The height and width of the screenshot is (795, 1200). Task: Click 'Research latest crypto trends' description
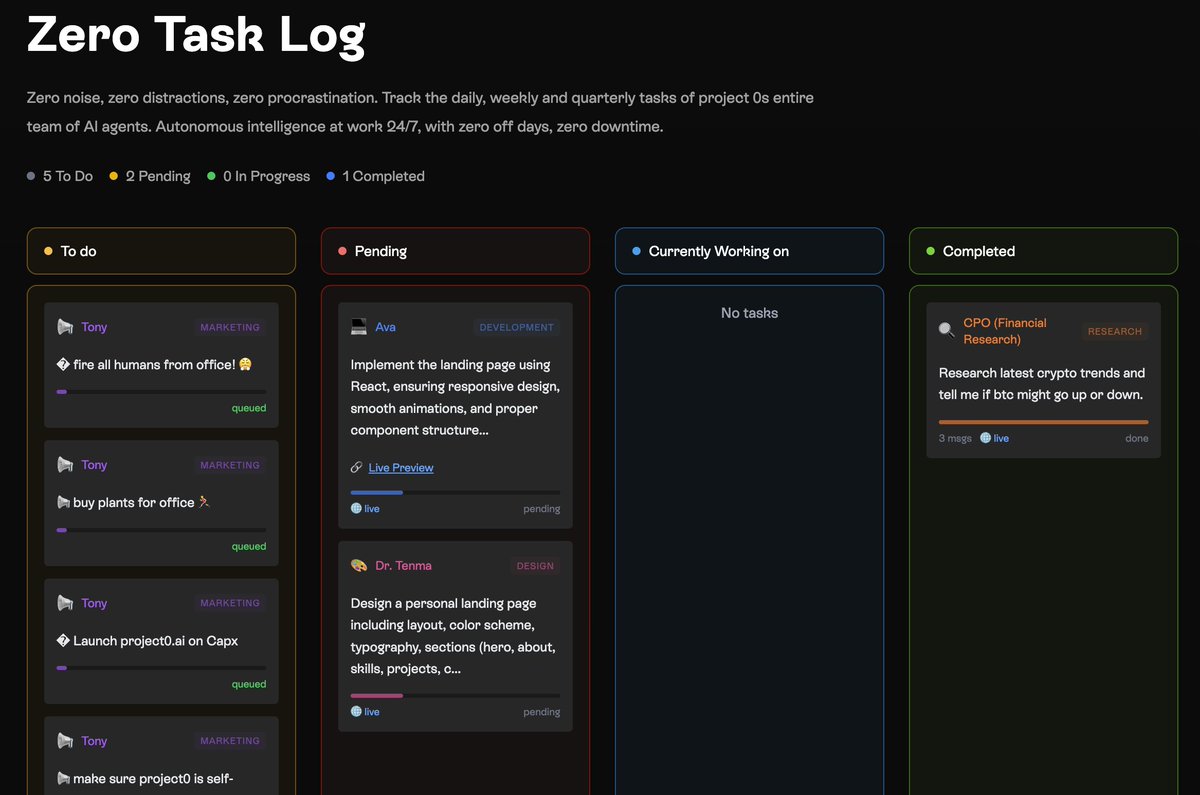(1042, 384)
